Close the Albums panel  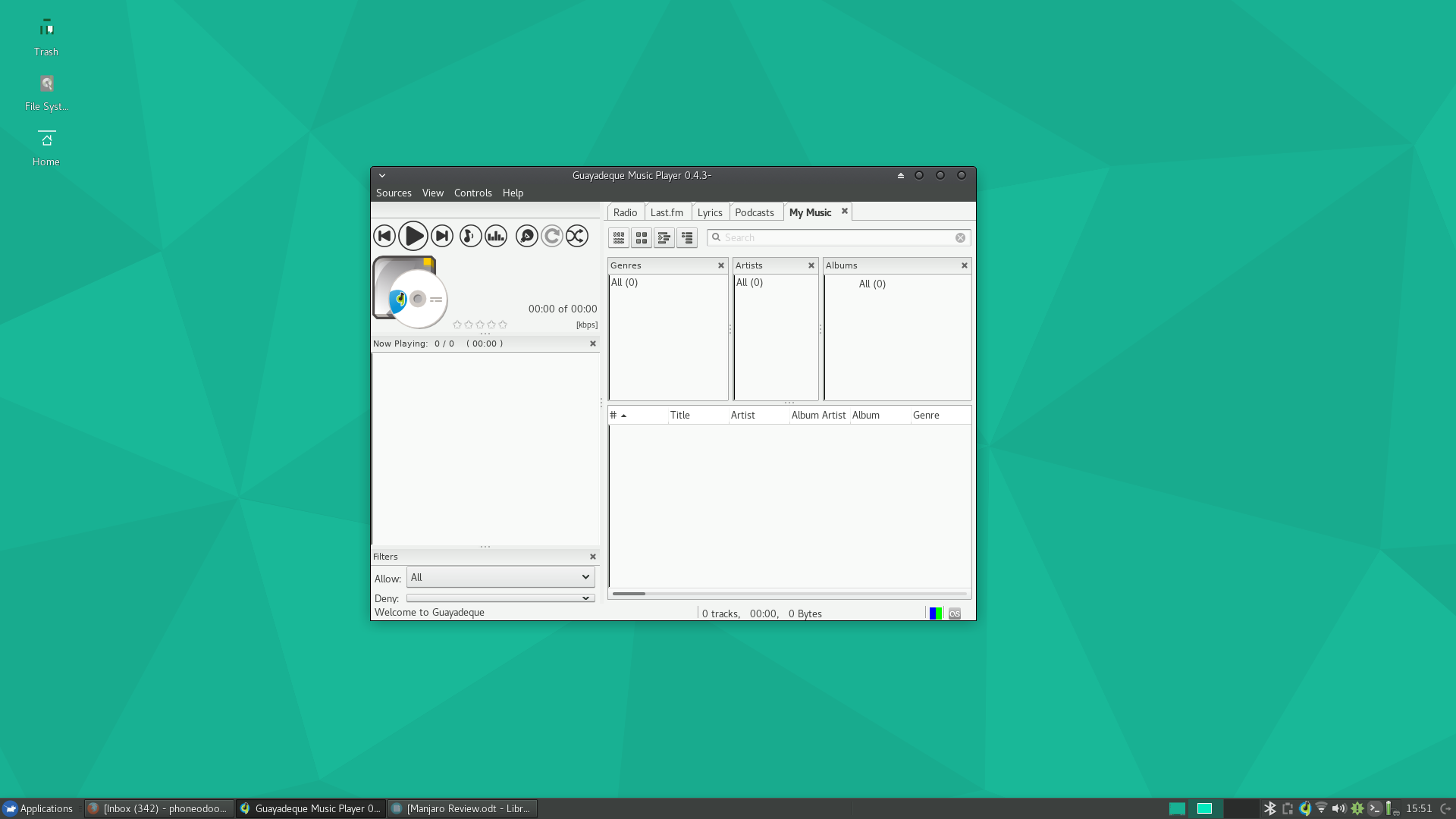point(965,265)
